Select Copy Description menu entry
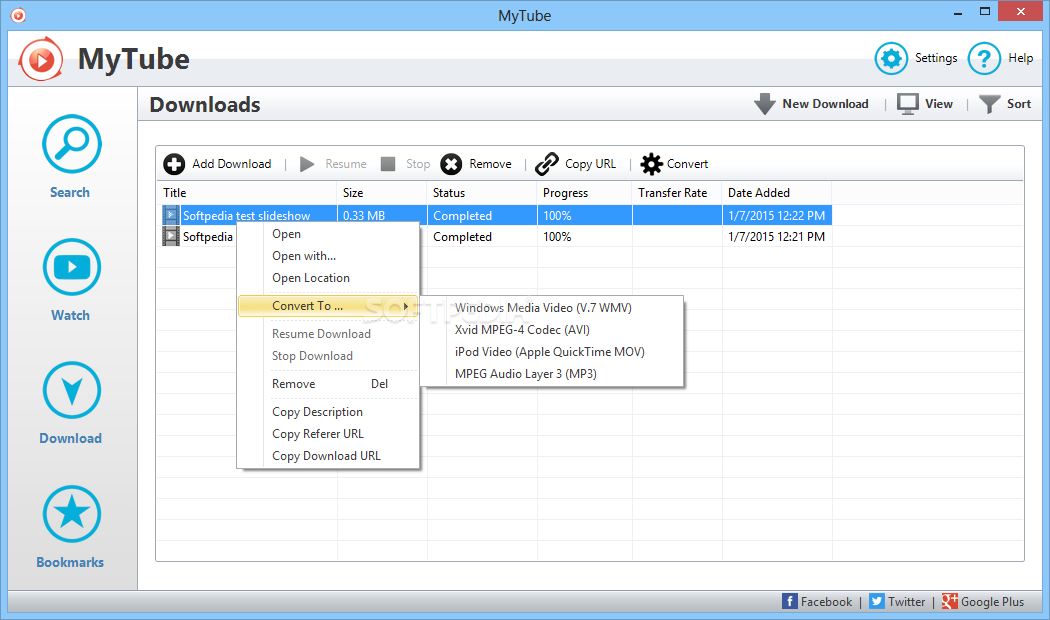1050x620 pixels. point(329,412)
